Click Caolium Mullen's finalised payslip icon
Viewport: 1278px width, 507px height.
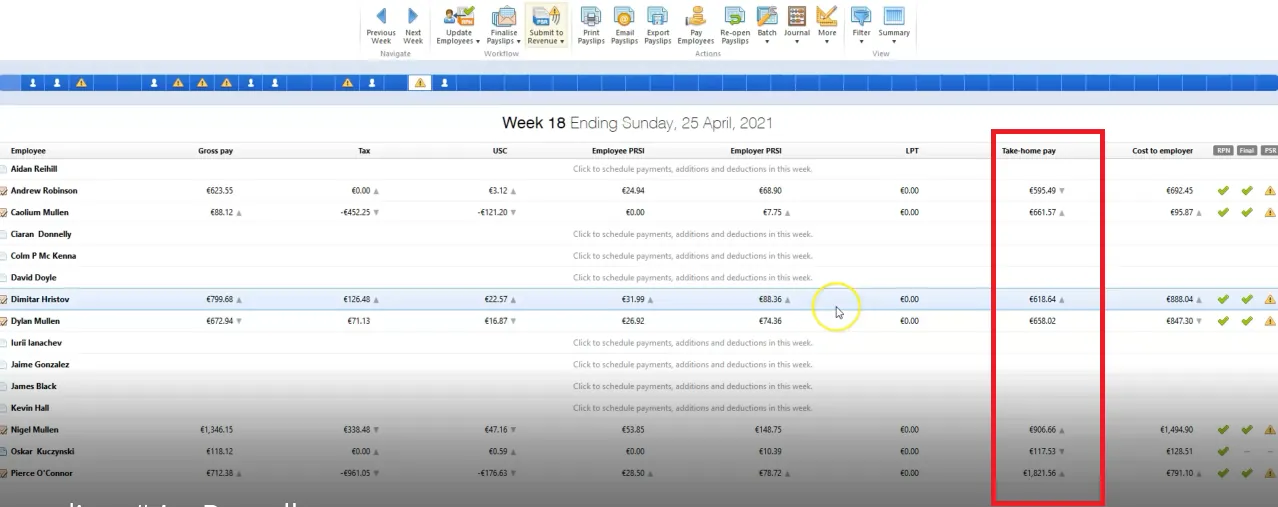pos(3,212)
